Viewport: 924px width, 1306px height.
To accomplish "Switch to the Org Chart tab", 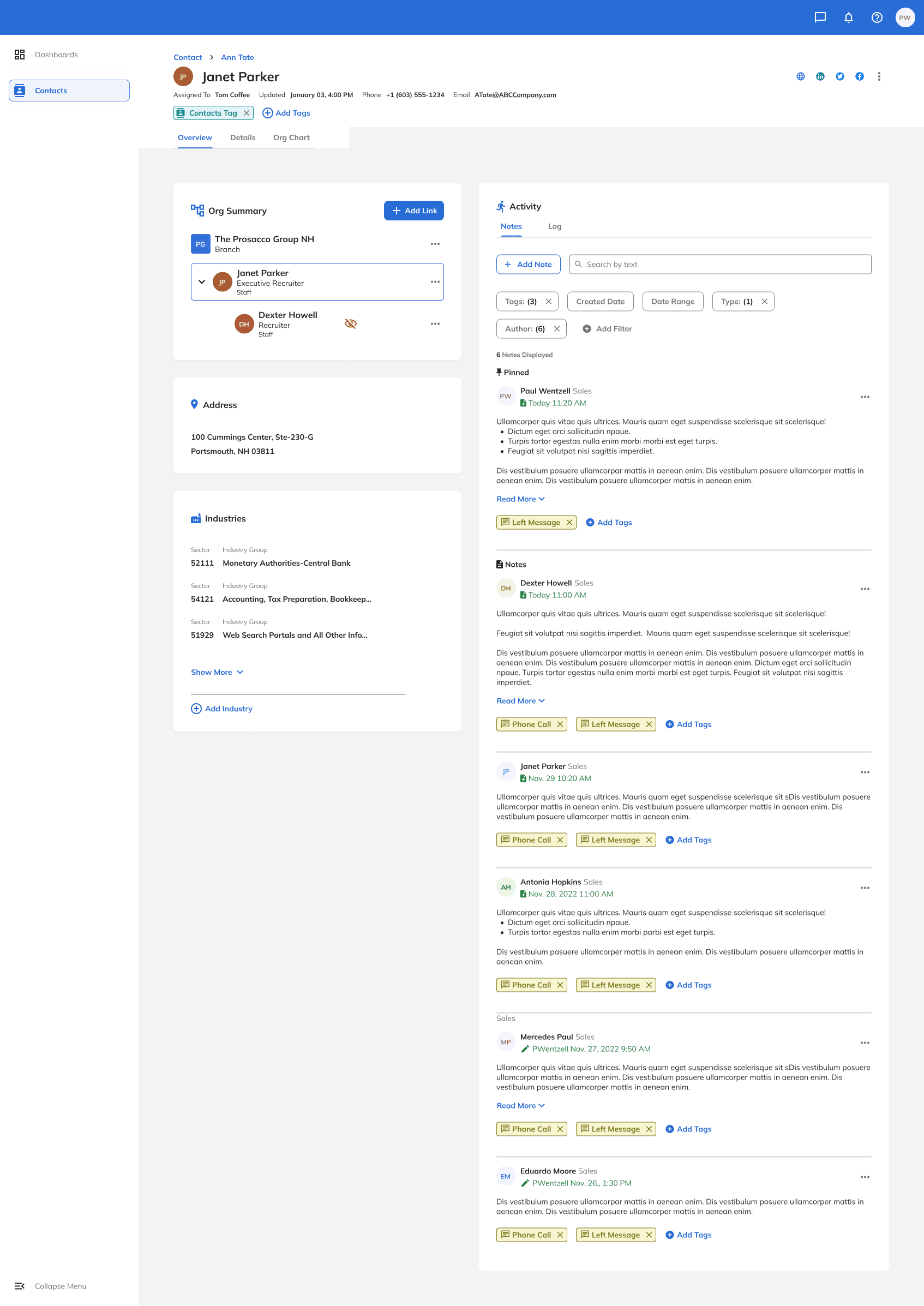I will click(x=291, y=137).
